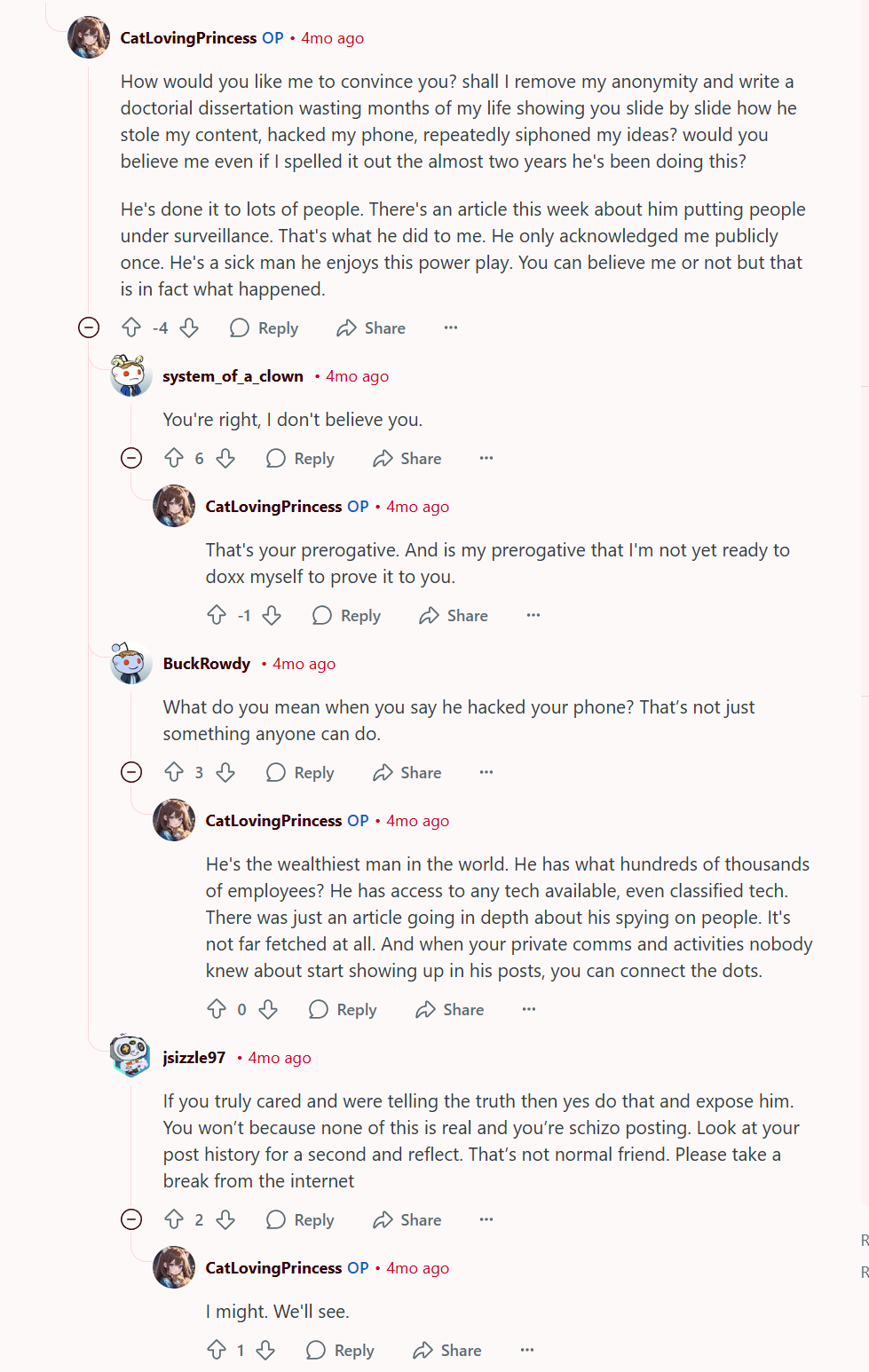Open more options on top -4 comment
The image size is (869, 1372).
pos(451,327)
